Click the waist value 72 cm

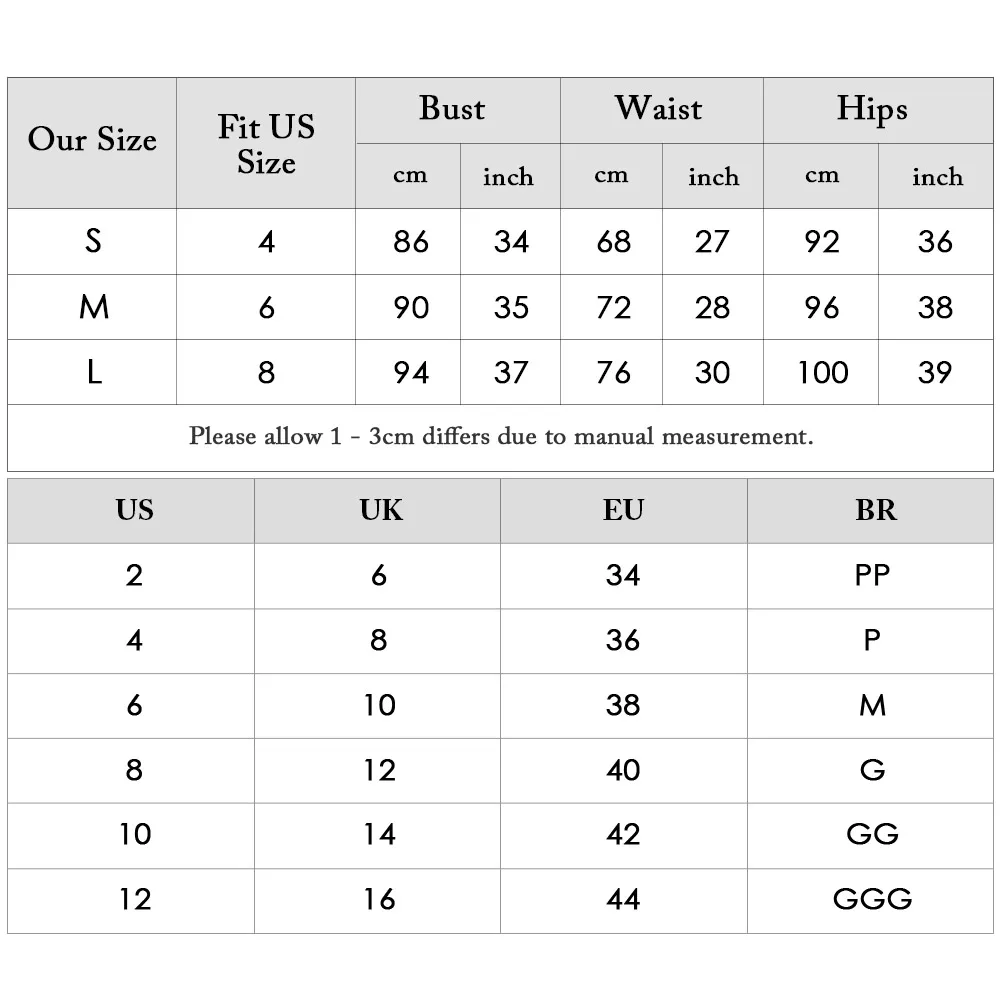click(612, 307)
